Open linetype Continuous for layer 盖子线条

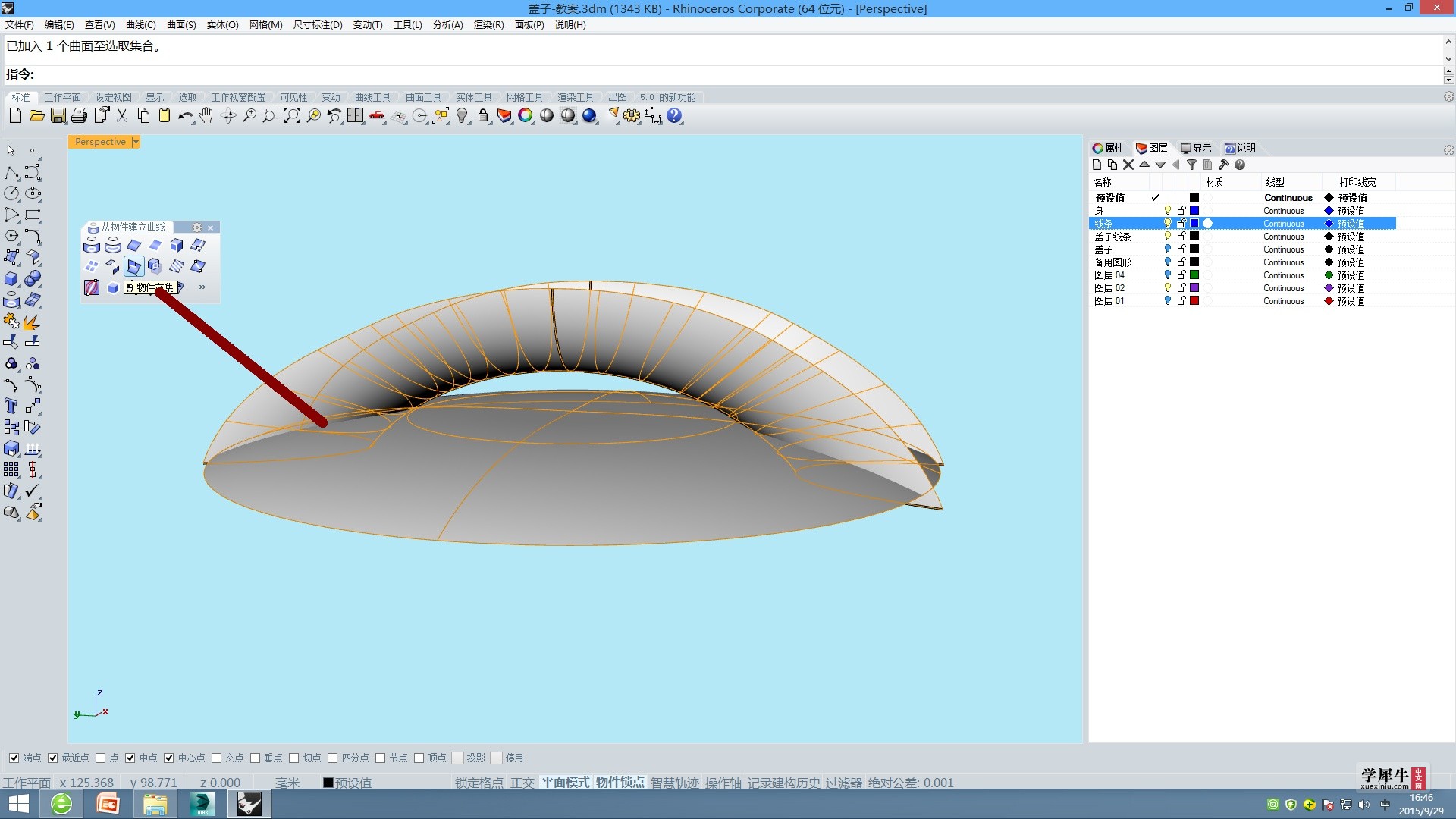click(1283, 237)
